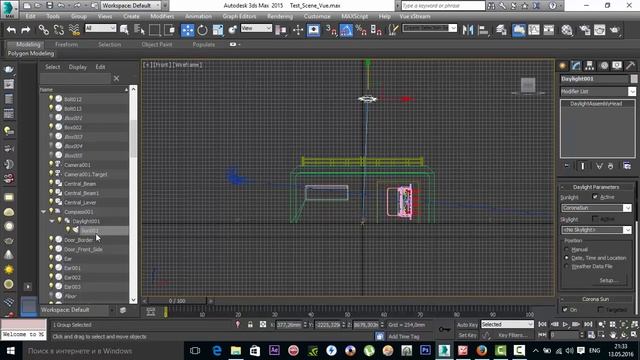Click the 0 / 100 time slider
The height and width of the screenshot is (360, 640).
(x=177, y=301)
